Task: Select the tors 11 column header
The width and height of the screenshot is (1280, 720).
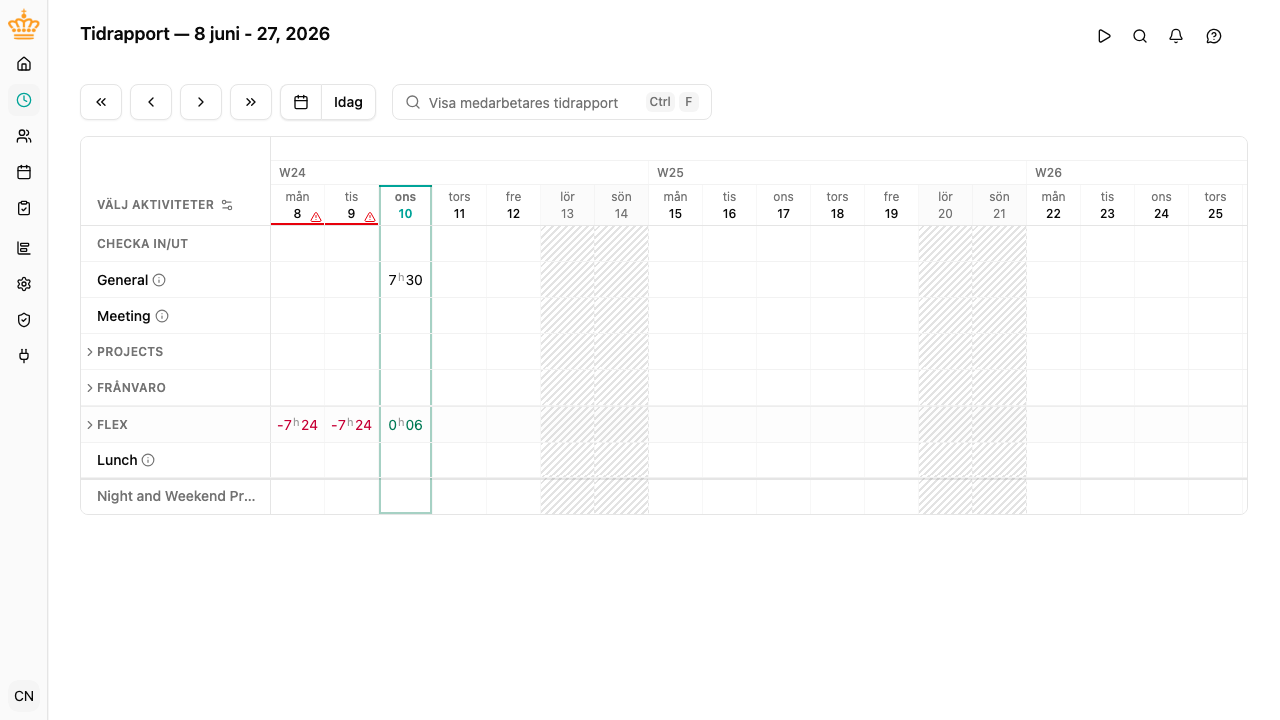Action: [x=459, y=205]
